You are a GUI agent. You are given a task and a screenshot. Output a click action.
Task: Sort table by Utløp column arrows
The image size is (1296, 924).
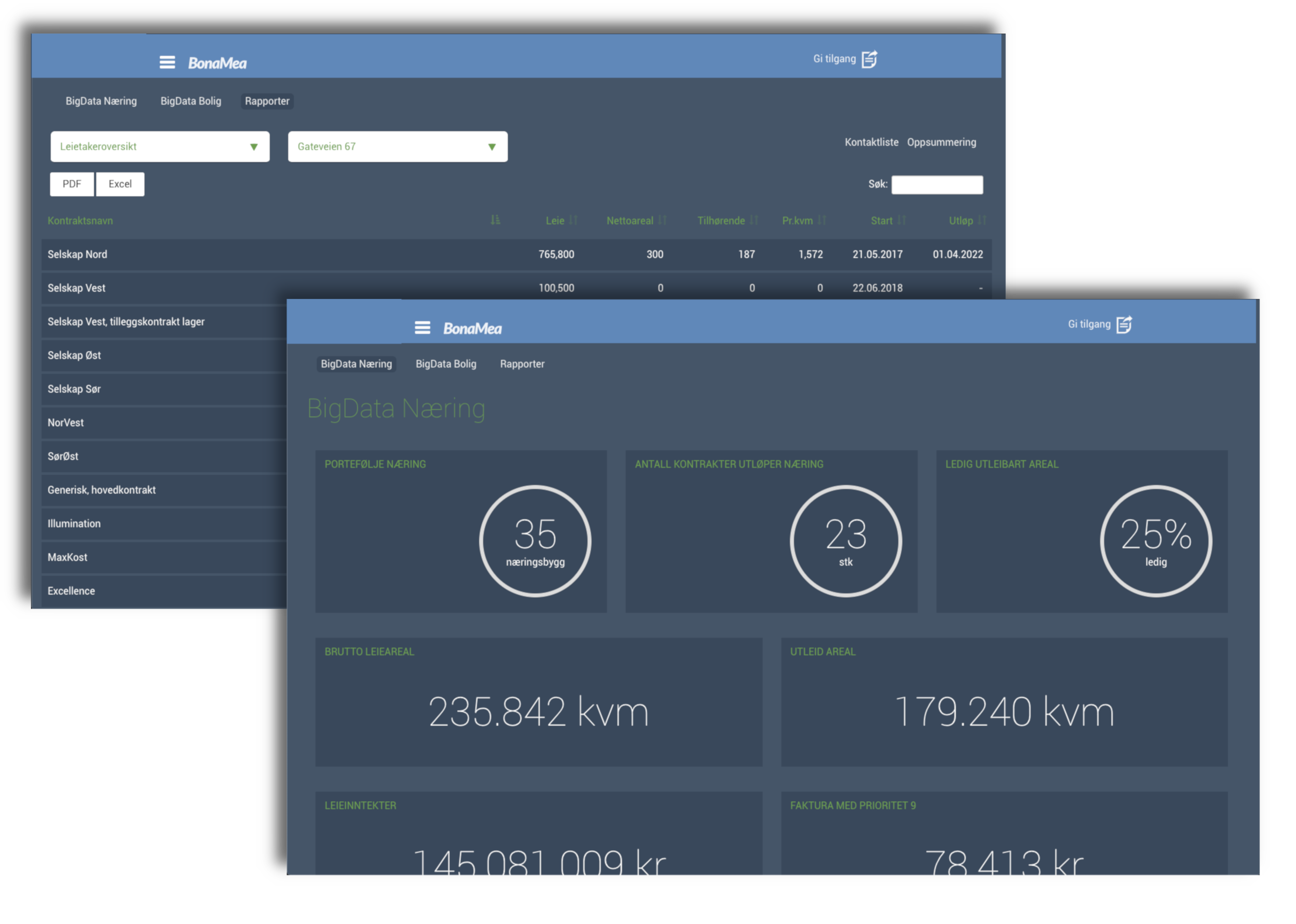point(982,220)
